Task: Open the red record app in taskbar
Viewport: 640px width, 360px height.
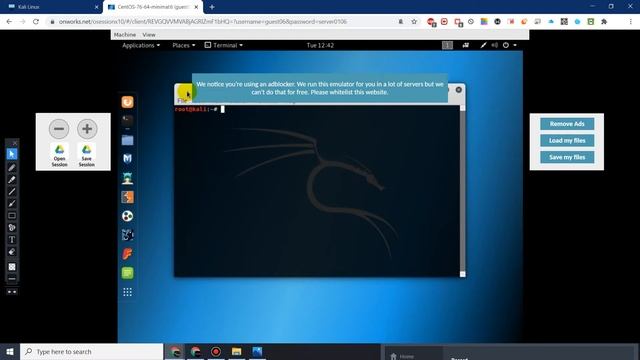Action: [216, 351]
